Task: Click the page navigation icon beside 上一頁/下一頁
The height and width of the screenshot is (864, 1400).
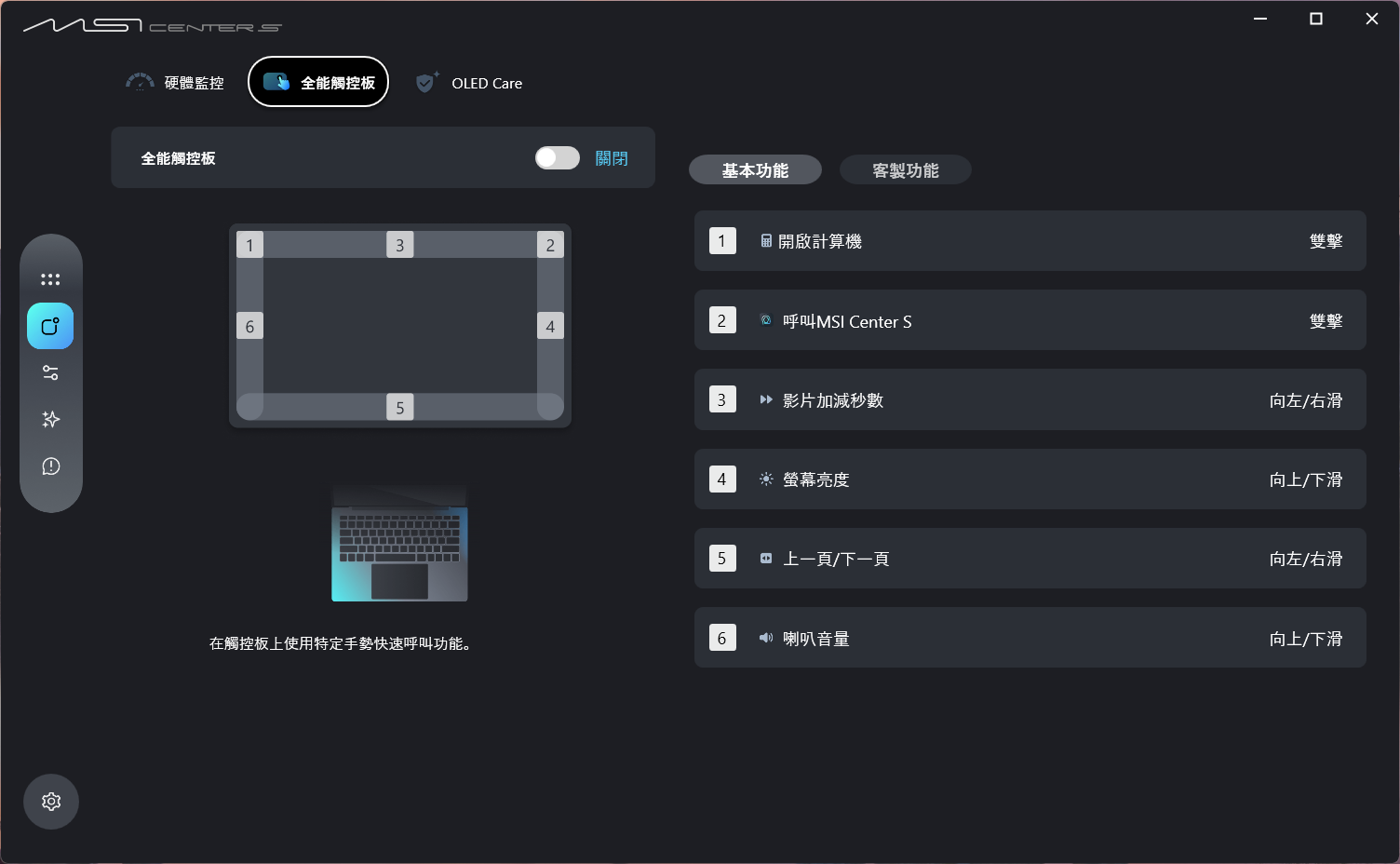Action: pyautogui.click(x=765, y=559)
